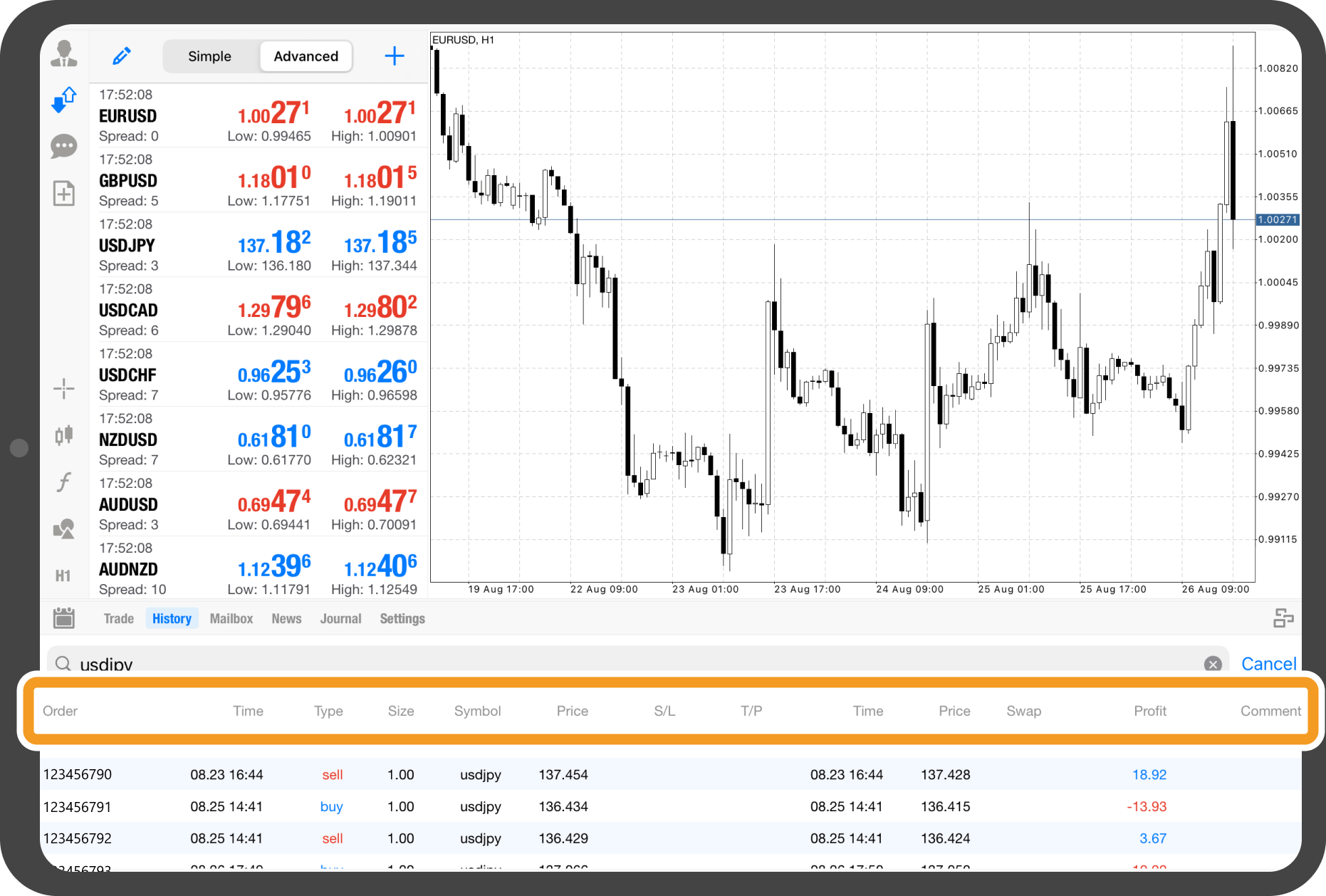
Task: Switch quotes view to Advanced
Action: (306, 56)
